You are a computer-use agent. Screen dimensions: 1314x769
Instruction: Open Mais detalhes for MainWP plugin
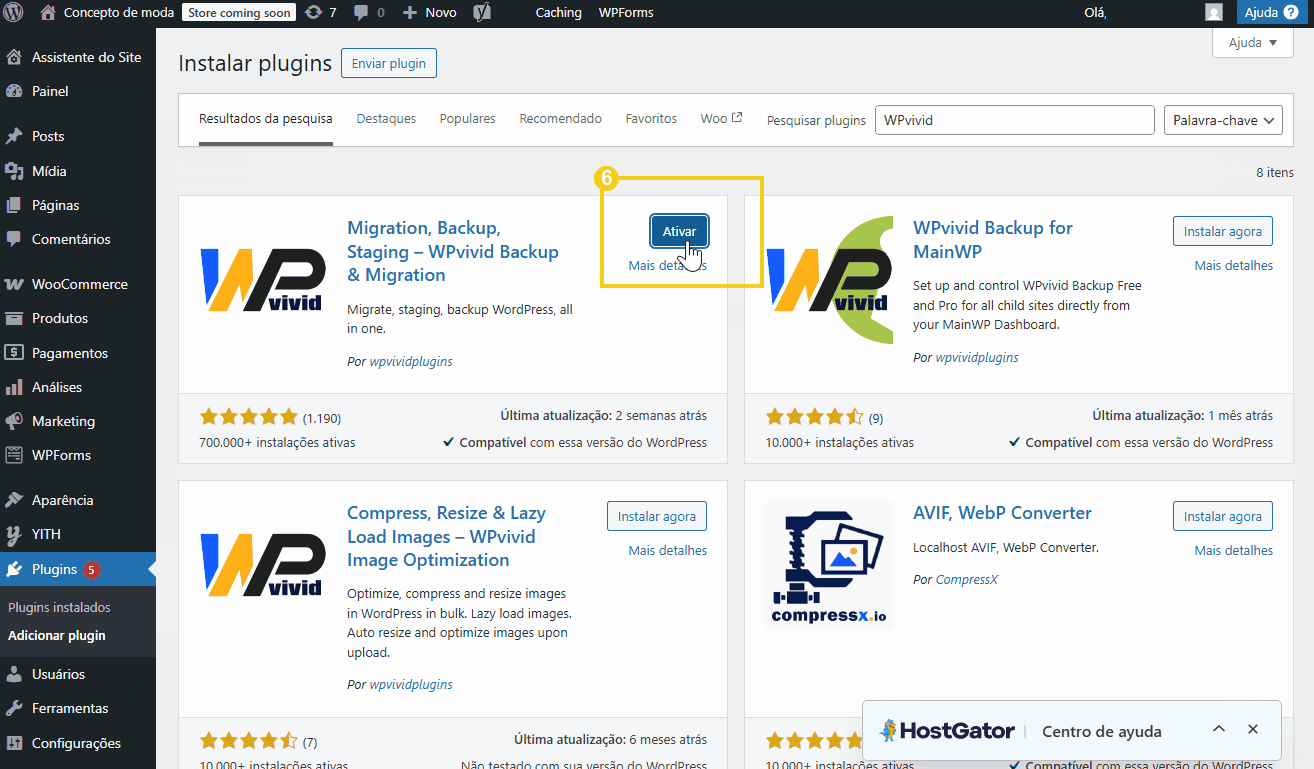[1233, 265]
